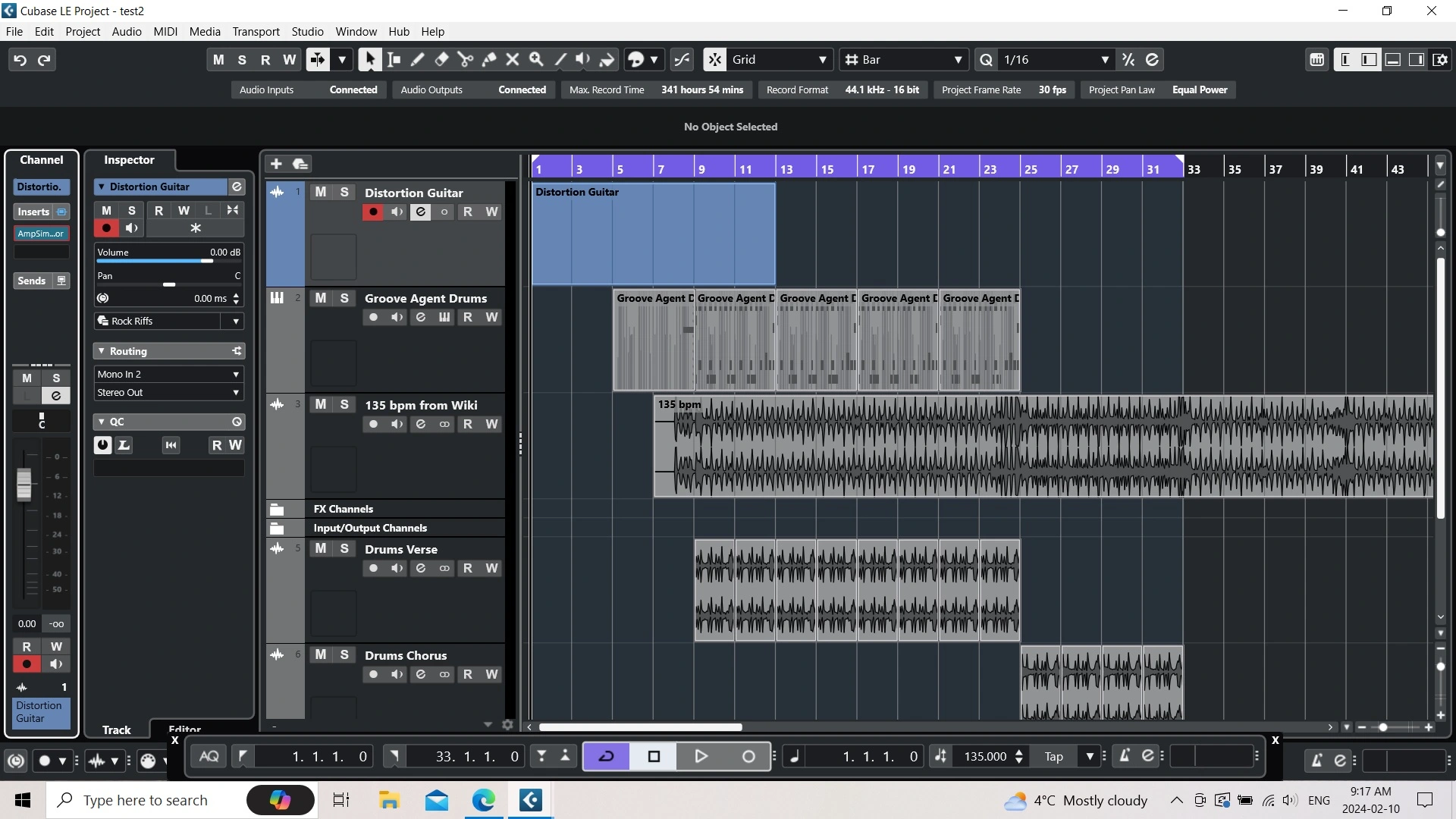The image size is (1456, 819).
Task: Select the Draw pencil tool
Action: tap(417, 59)
